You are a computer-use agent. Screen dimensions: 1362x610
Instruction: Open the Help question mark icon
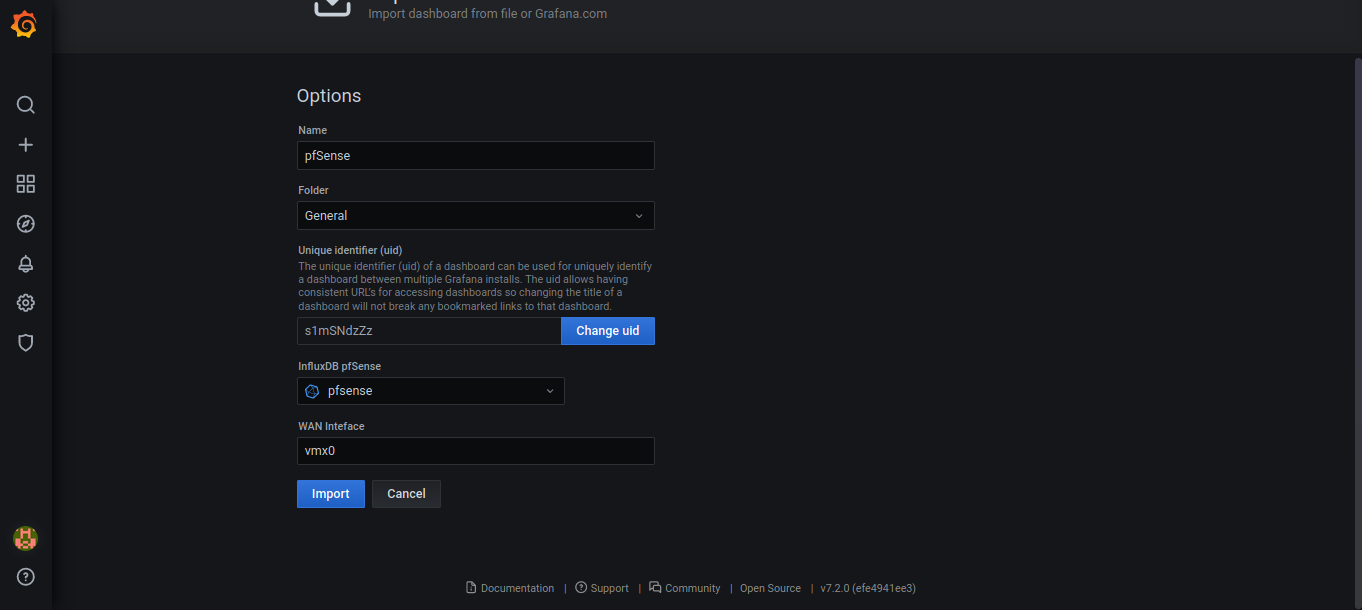point(26,577)
